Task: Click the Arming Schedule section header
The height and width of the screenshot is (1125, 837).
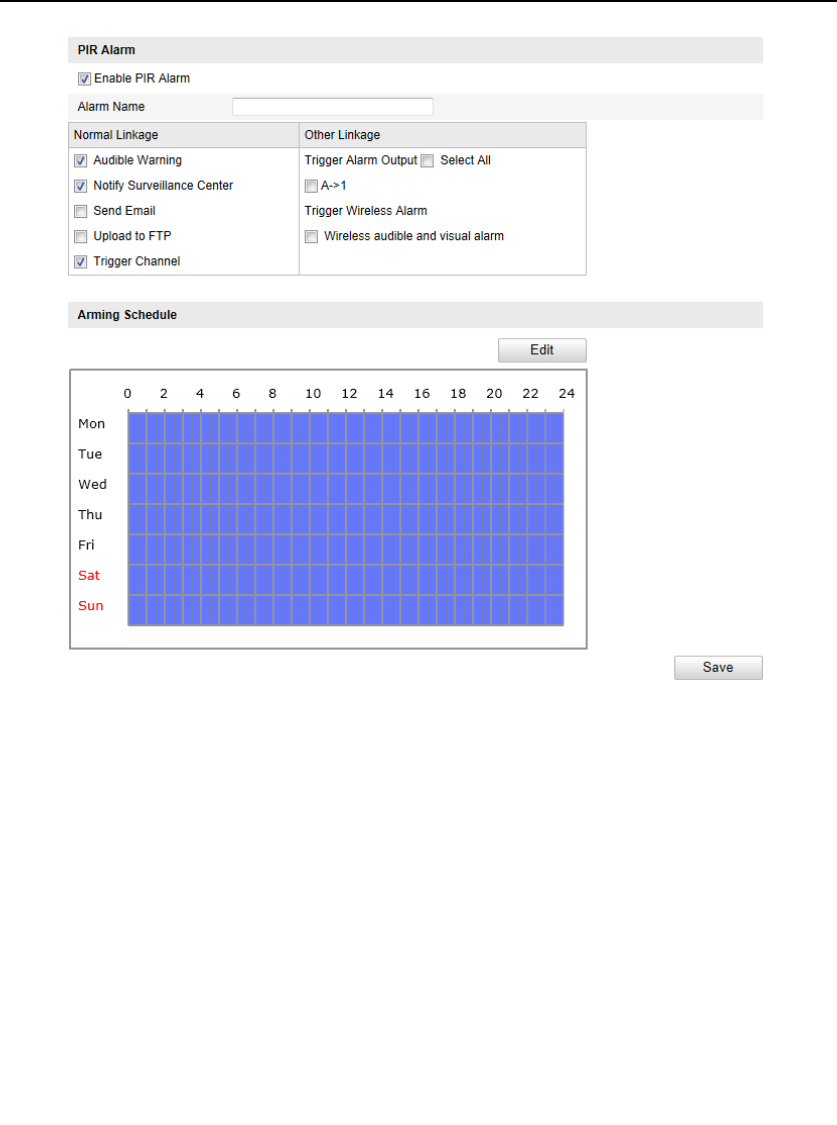Action: 415,315
